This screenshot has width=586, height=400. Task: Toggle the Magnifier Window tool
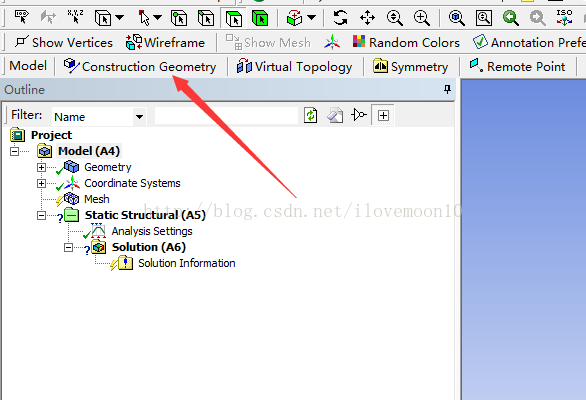[x=484, y=18]
